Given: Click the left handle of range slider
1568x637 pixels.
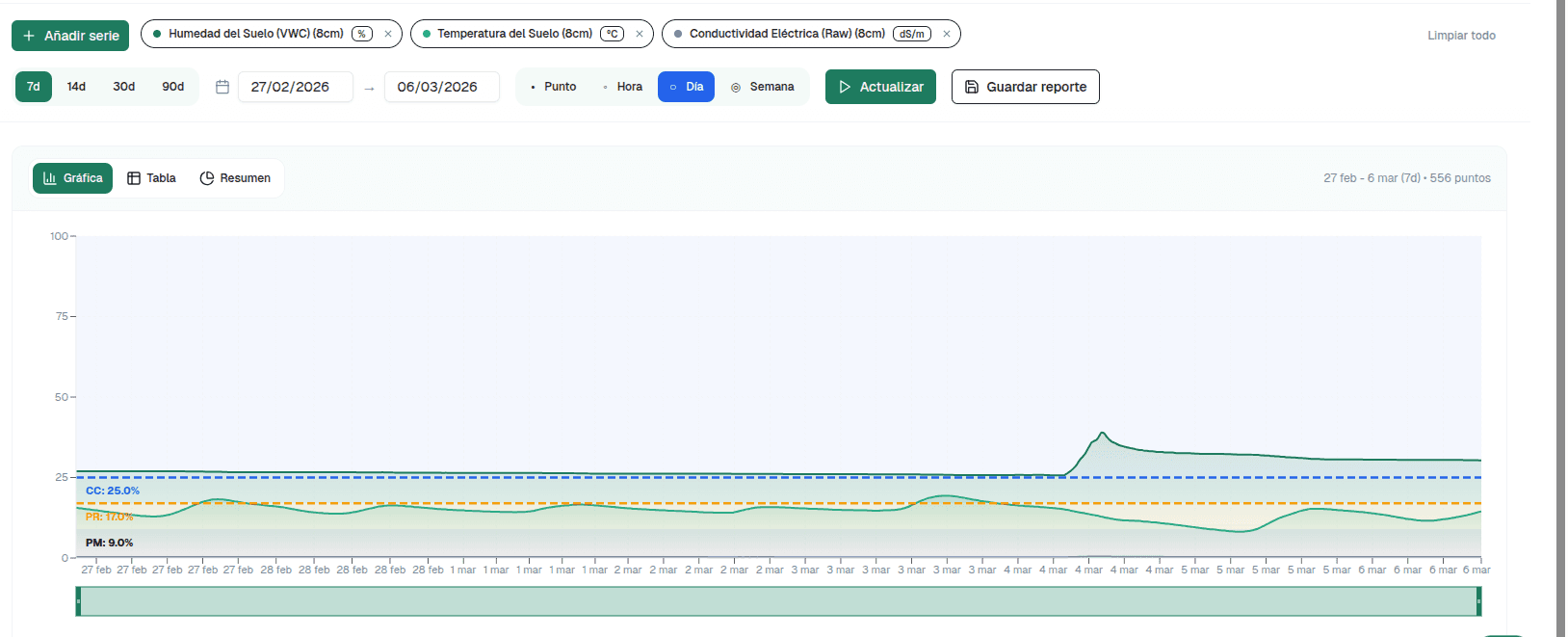Looking at the screenshot, I should click(x=78, y=601).
